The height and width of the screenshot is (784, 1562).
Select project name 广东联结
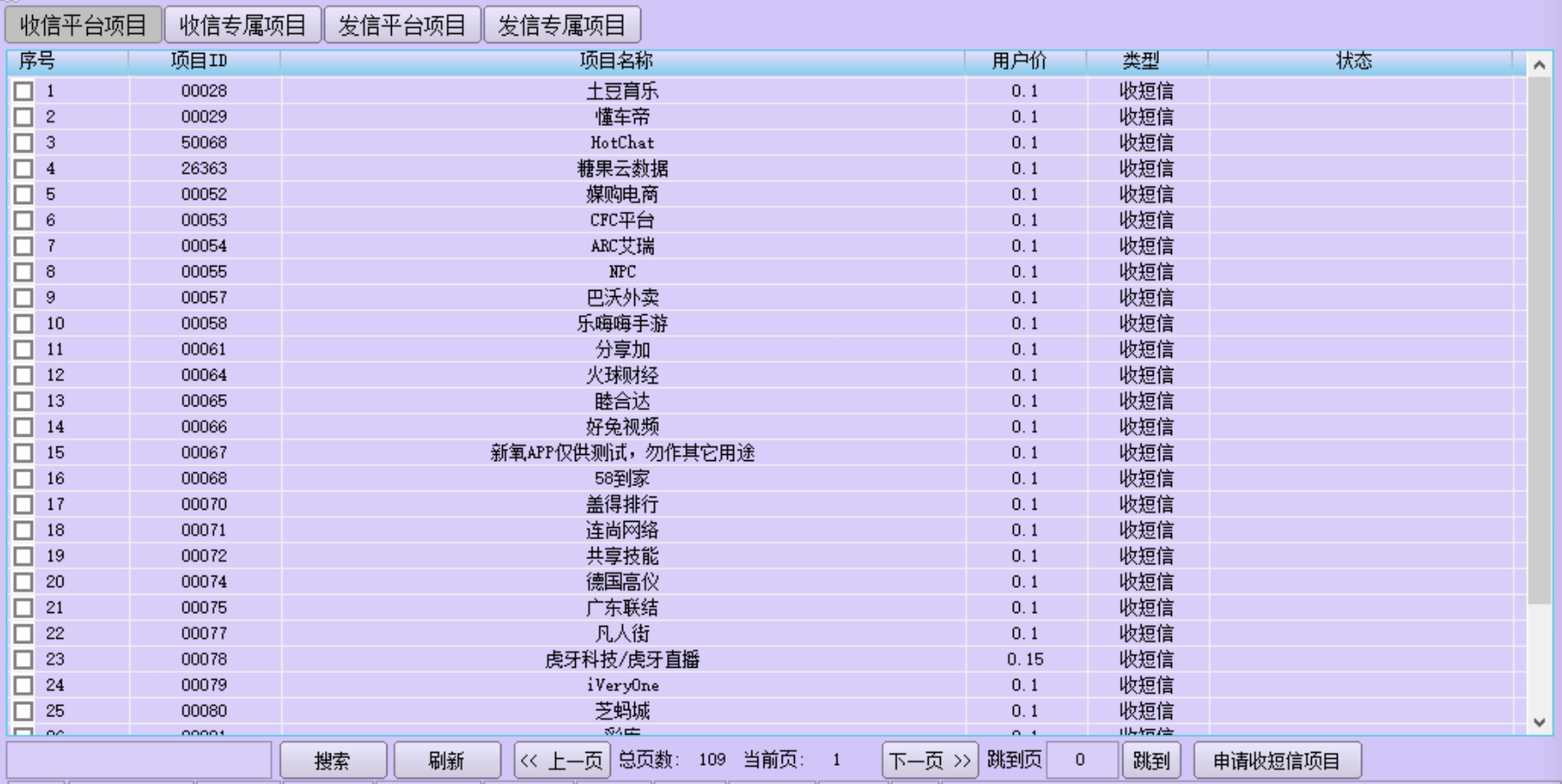pos(622,608)
